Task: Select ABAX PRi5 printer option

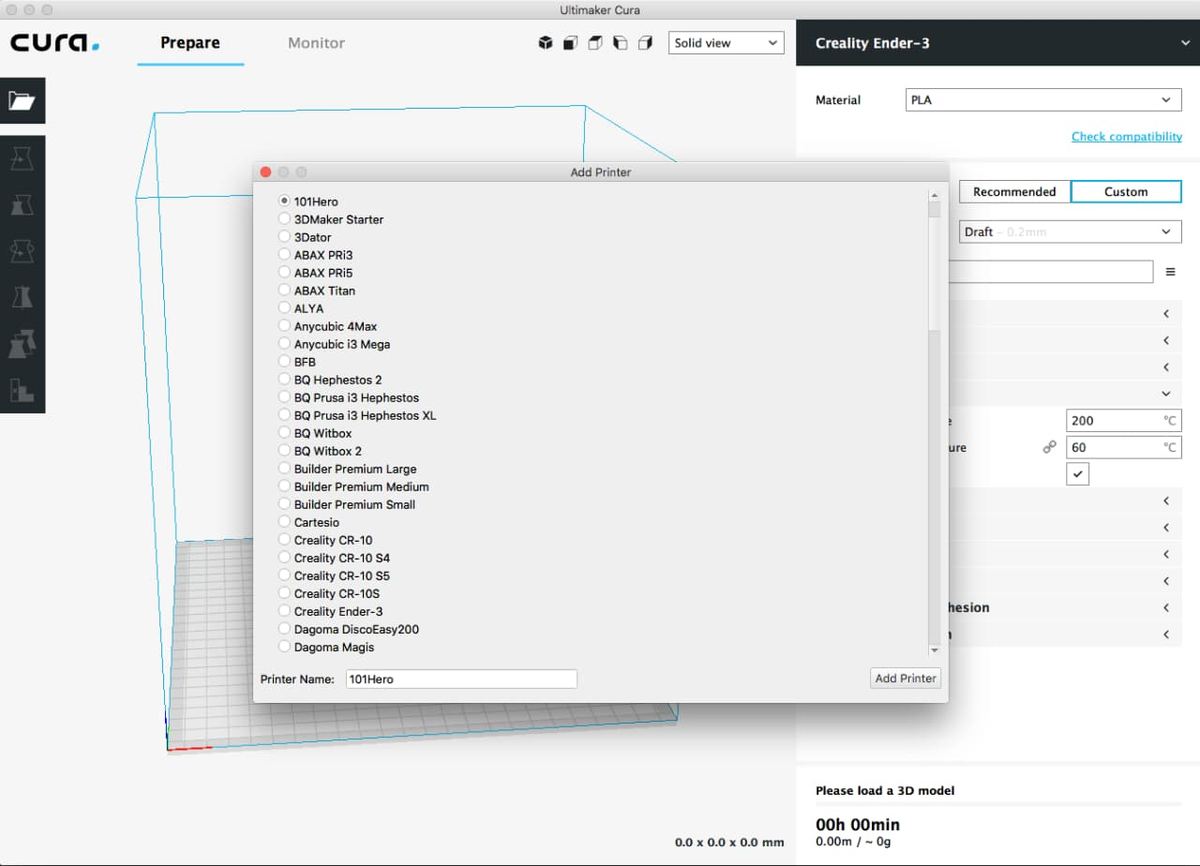Action: coord(316,272)
